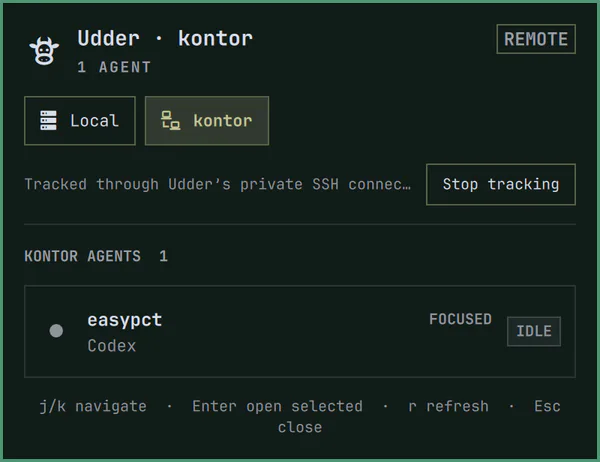This screenshot has height=462, width=600.
Task: Click the r refresh hint
Action: coord(448,406)
